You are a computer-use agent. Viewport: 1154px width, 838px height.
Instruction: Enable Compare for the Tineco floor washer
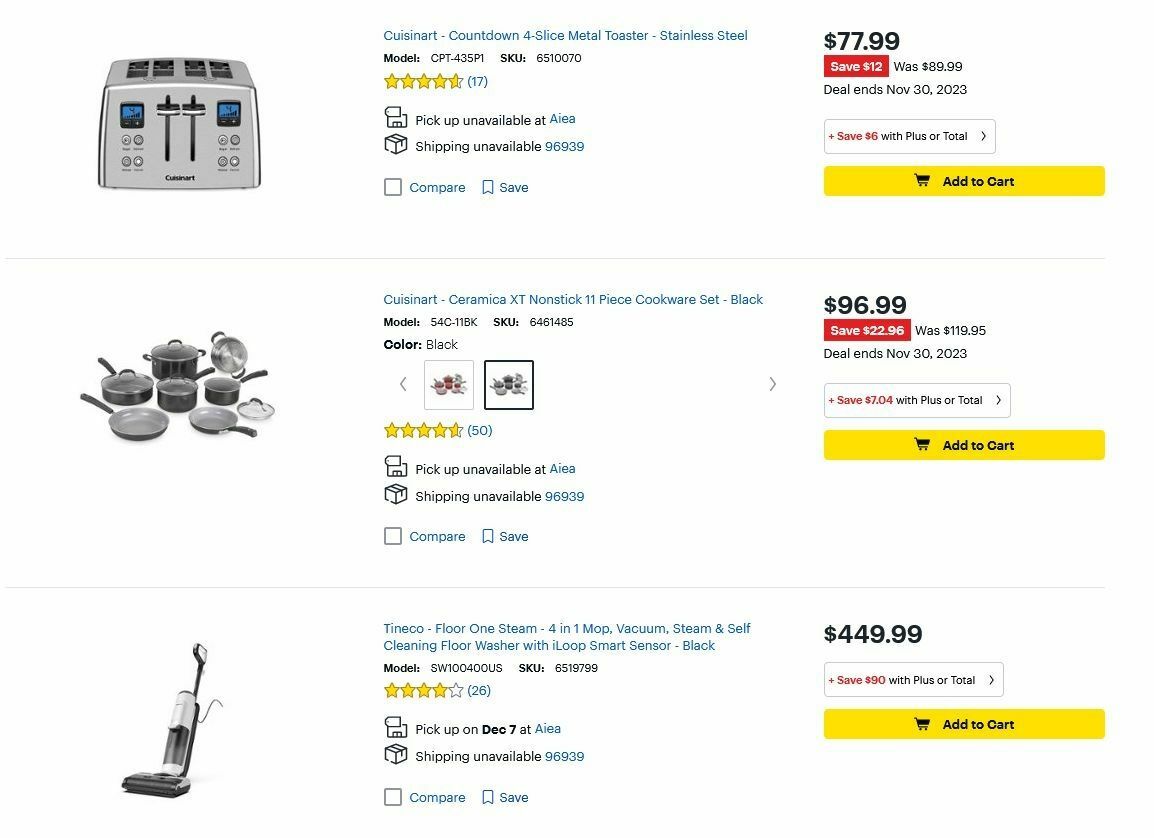(393, 797)
